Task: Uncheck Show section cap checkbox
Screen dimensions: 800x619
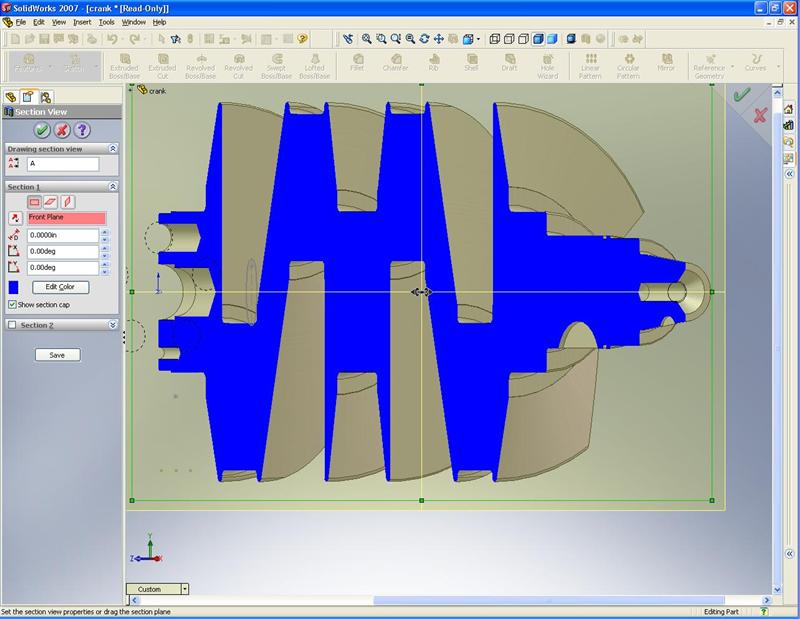Action: pos(13,304)
